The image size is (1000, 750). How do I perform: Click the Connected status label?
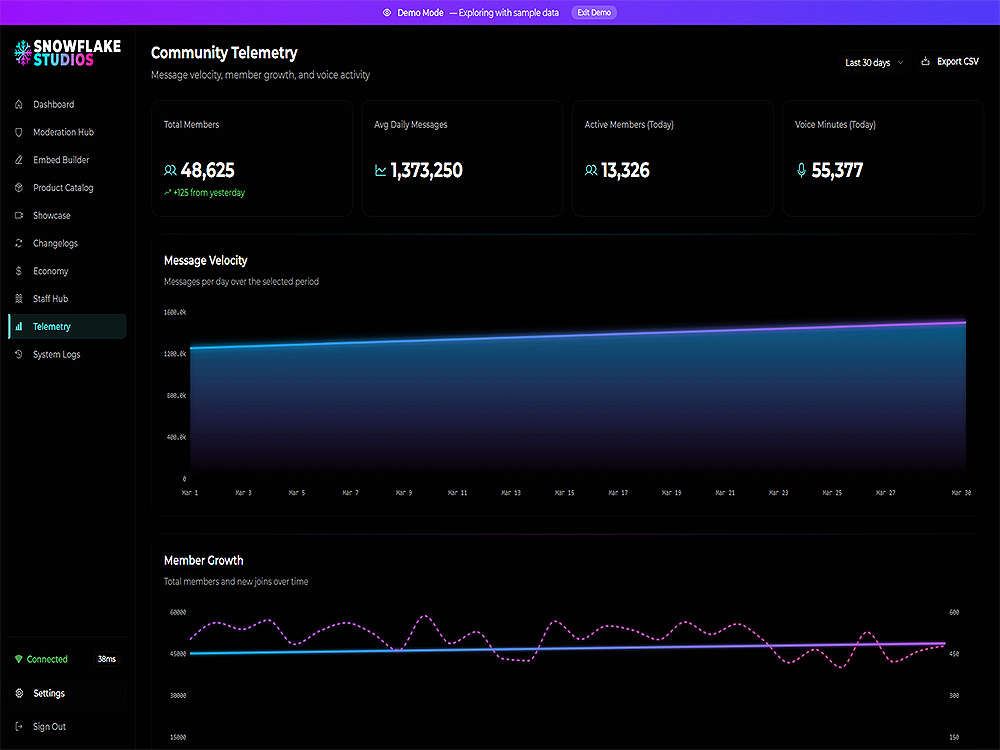click(x=47, y=659)
